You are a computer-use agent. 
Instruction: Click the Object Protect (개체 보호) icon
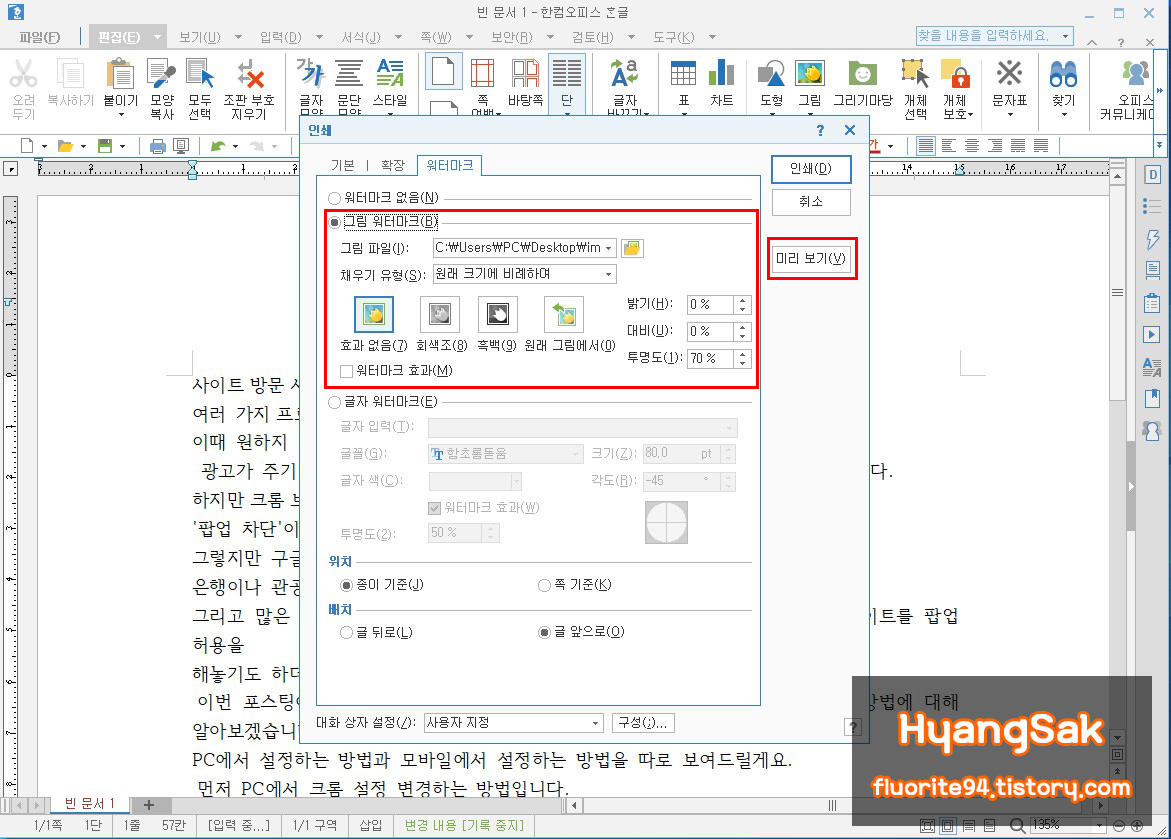pyautogui.click(x=955, y=75)
